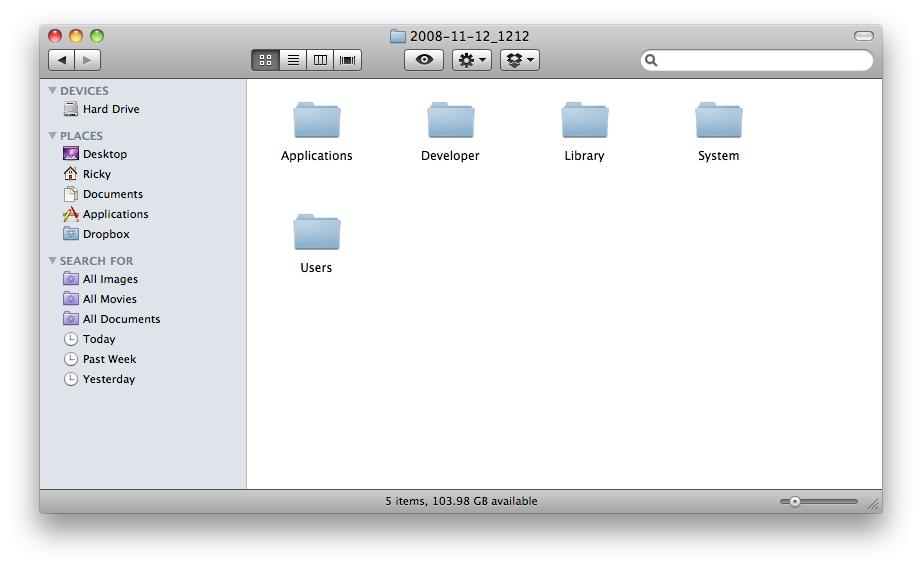The width and height of the screenshot is (922, 568).
Task: Select Hard Drive in the sidebar
Action: (x=101, y=109)
